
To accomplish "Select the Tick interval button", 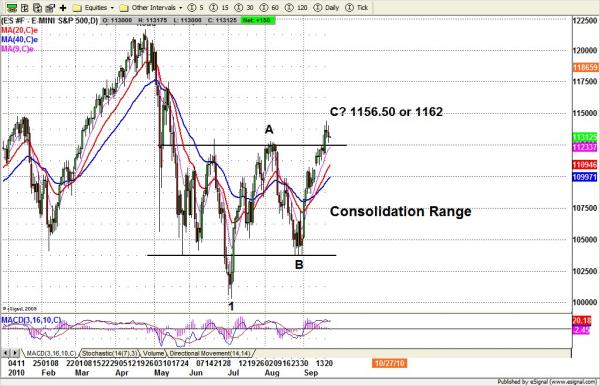I will click(x=356, y=8).
